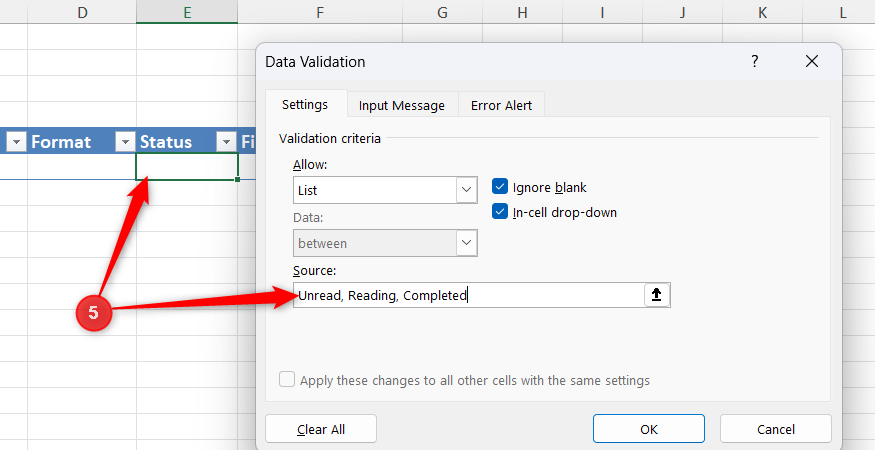This screenshot has height=450, width=875.
Task: Select column I header
Action: click(x=602, y=12)
